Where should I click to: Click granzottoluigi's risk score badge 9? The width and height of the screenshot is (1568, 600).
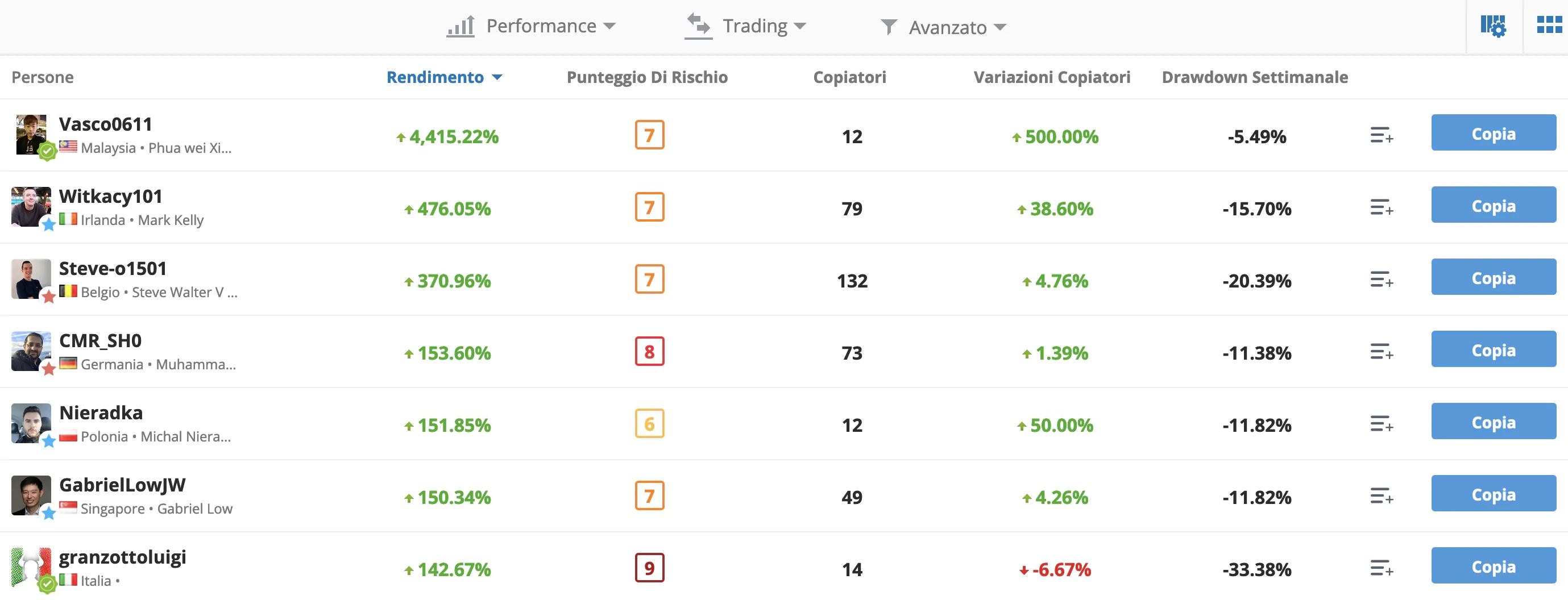[649, 568]
